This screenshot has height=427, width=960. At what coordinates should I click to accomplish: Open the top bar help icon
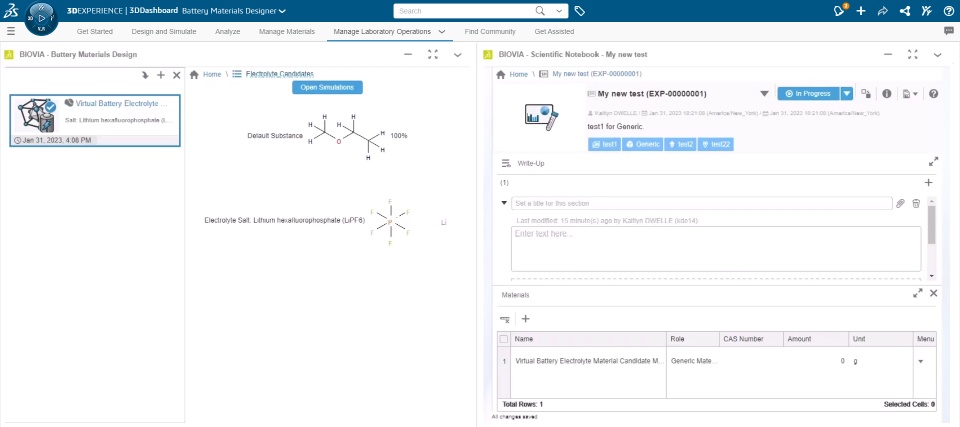[x=948, y=10]
